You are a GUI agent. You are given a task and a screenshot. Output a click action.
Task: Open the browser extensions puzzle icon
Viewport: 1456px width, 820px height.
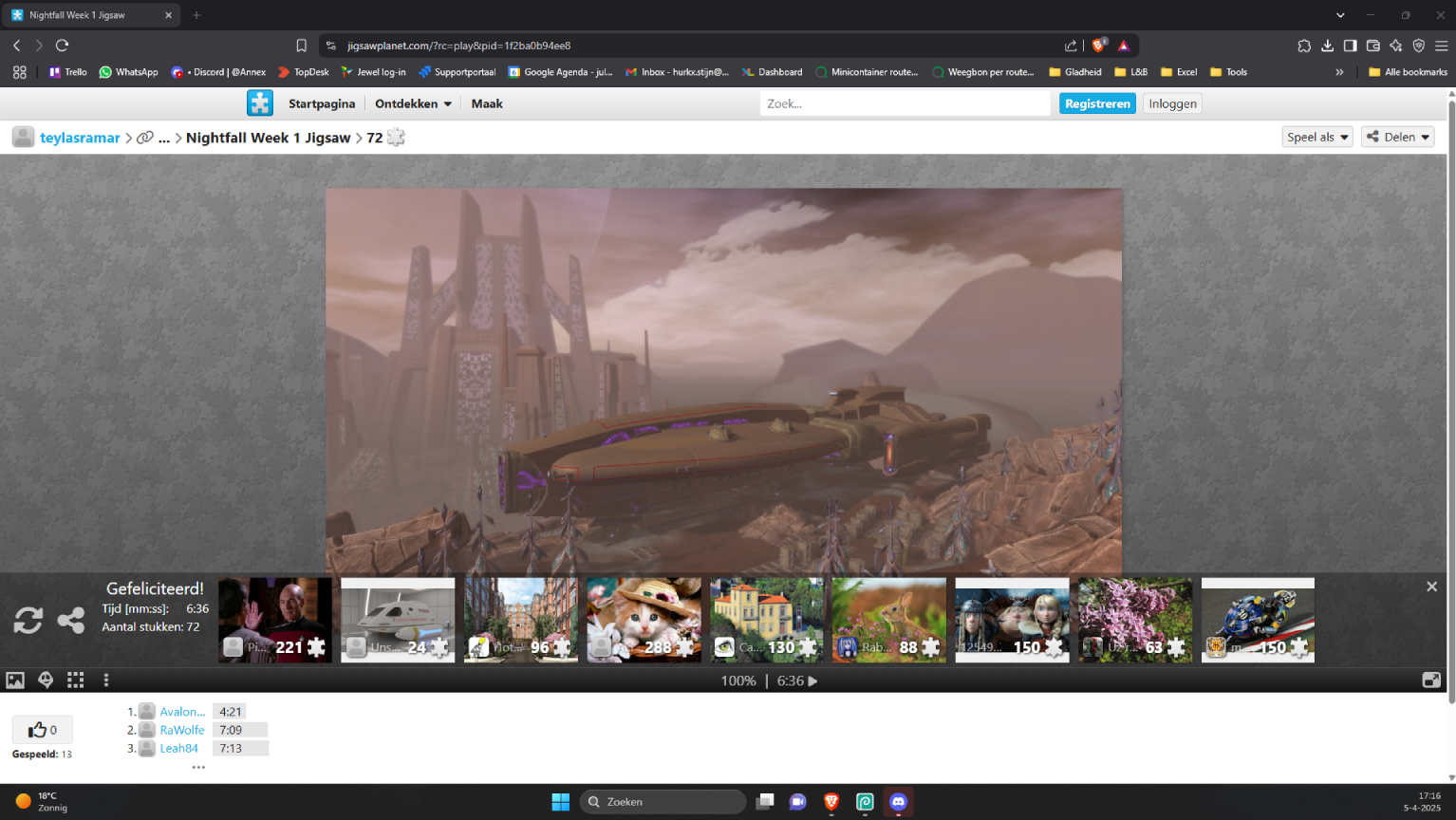tap(1304, 46)
